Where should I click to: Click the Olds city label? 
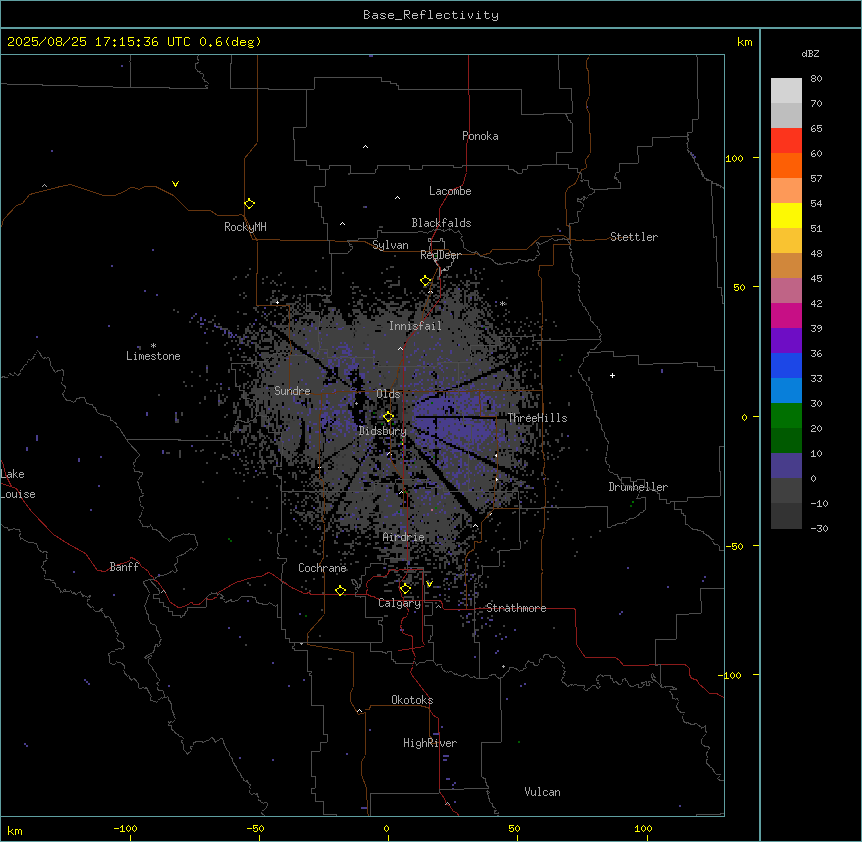click(x=388, y=394)
